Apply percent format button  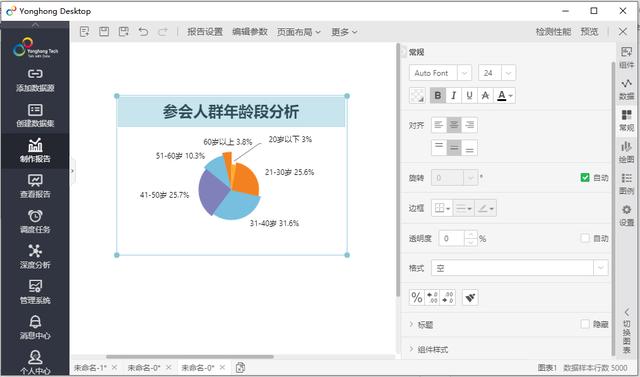(x=417, y=297)
